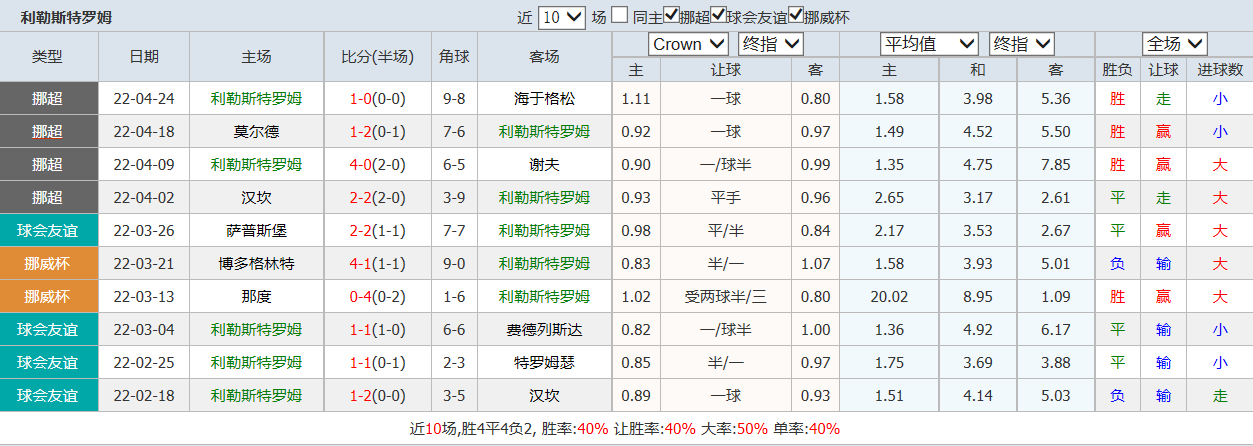The width and height of the screenshot is (1253, 446).
Task: Click the home water value 1.11
Action: coord(636,98)
